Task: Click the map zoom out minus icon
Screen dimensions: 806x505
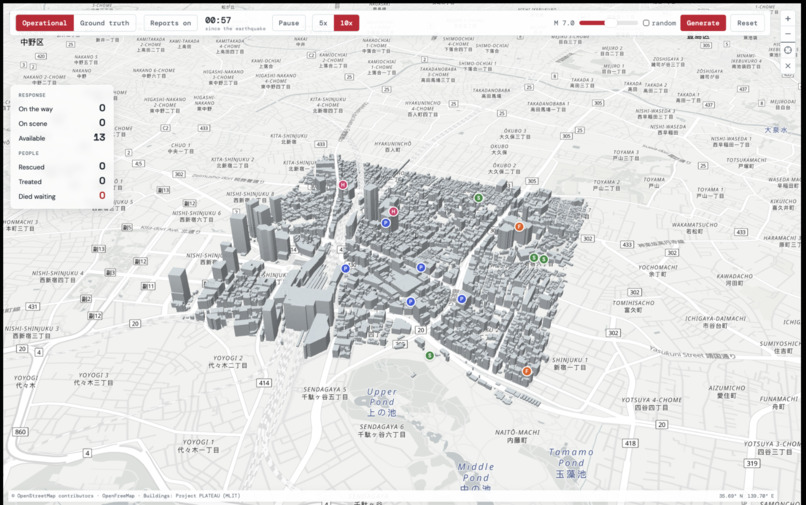Action: (x=787, y=34)
